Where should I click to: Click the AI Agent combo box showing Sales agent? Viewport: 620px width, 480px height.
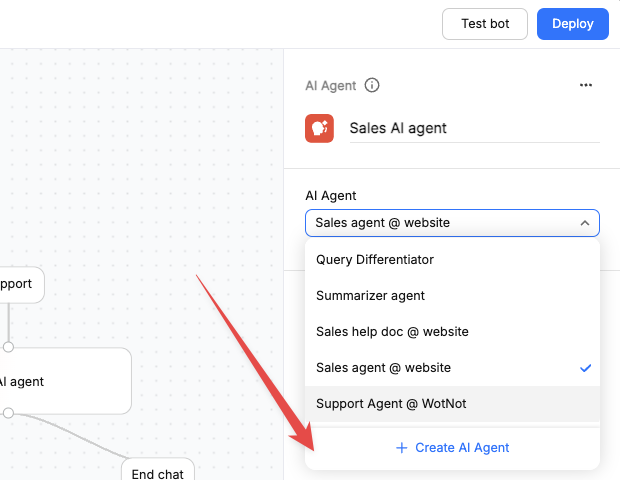click(440, 223)
